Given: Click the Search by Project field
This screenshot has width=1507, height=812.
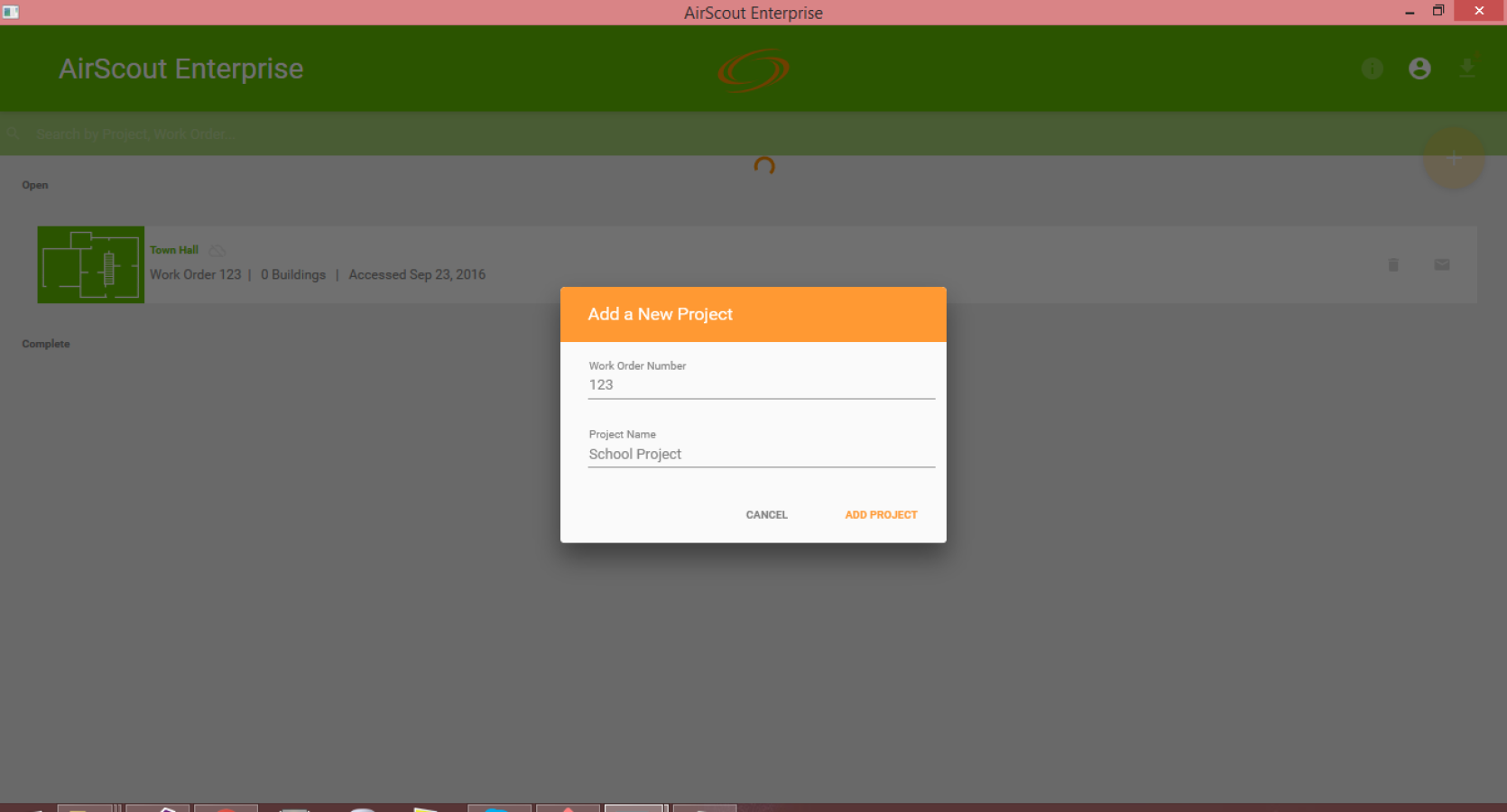Looking at the screenshot, I should [722, 134].
